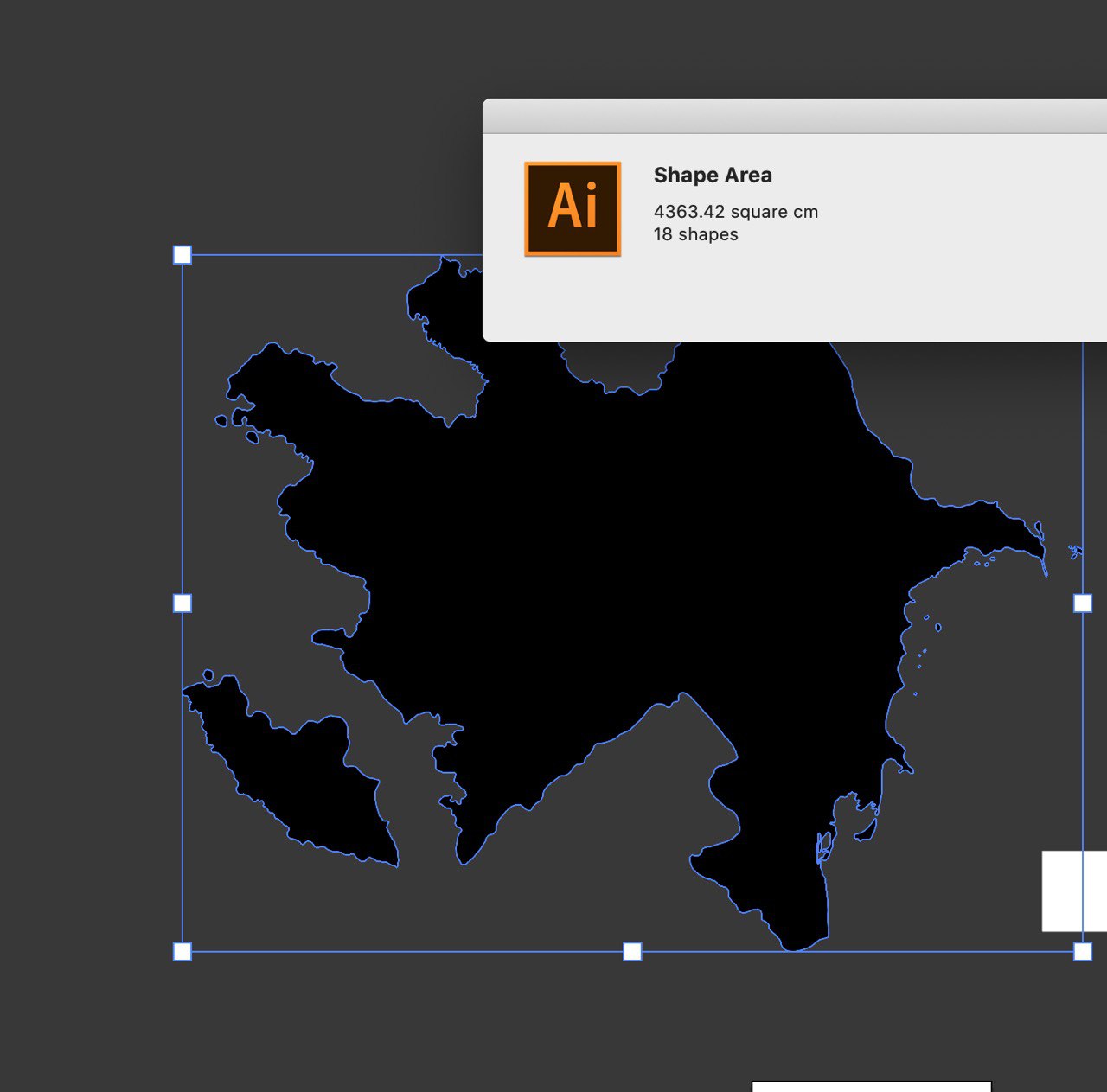1107x1092 pixels.
Task: Click the middle-left selection handle
Action: pyautogui.click(x=182, y=603)
